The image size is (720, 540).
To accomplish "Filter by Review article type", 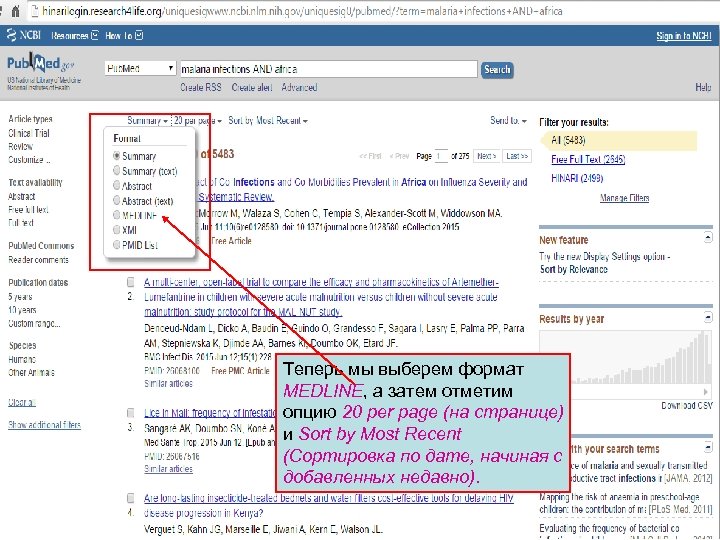I will (20, 146).
